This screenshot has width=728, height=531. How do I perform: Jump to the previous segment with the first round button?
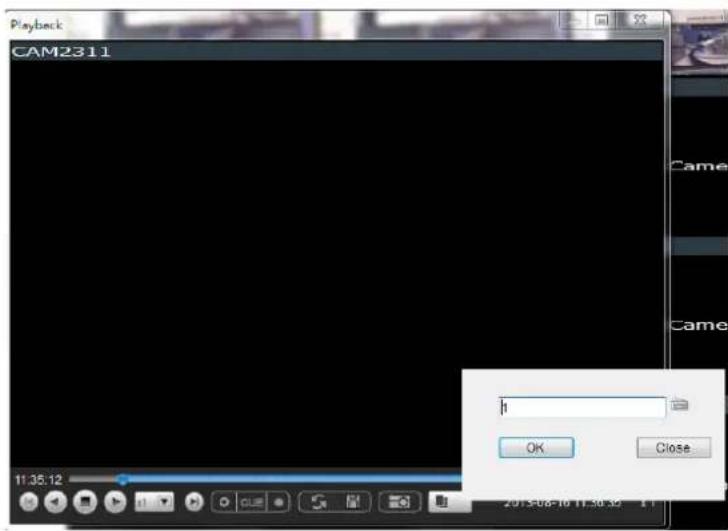tap(29, 502)
